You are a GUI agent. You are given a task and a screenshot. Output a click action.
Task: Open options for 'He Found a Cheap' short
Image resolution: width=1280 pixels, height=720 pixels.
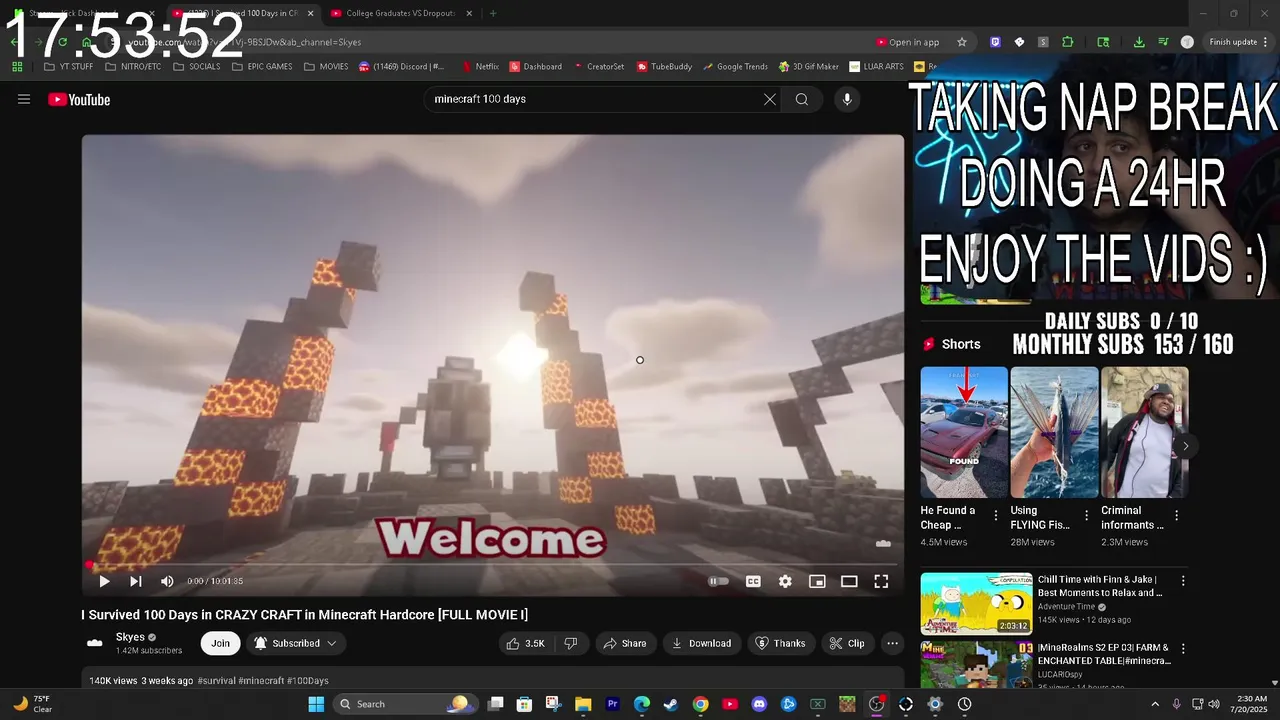(x=995, y=516)
